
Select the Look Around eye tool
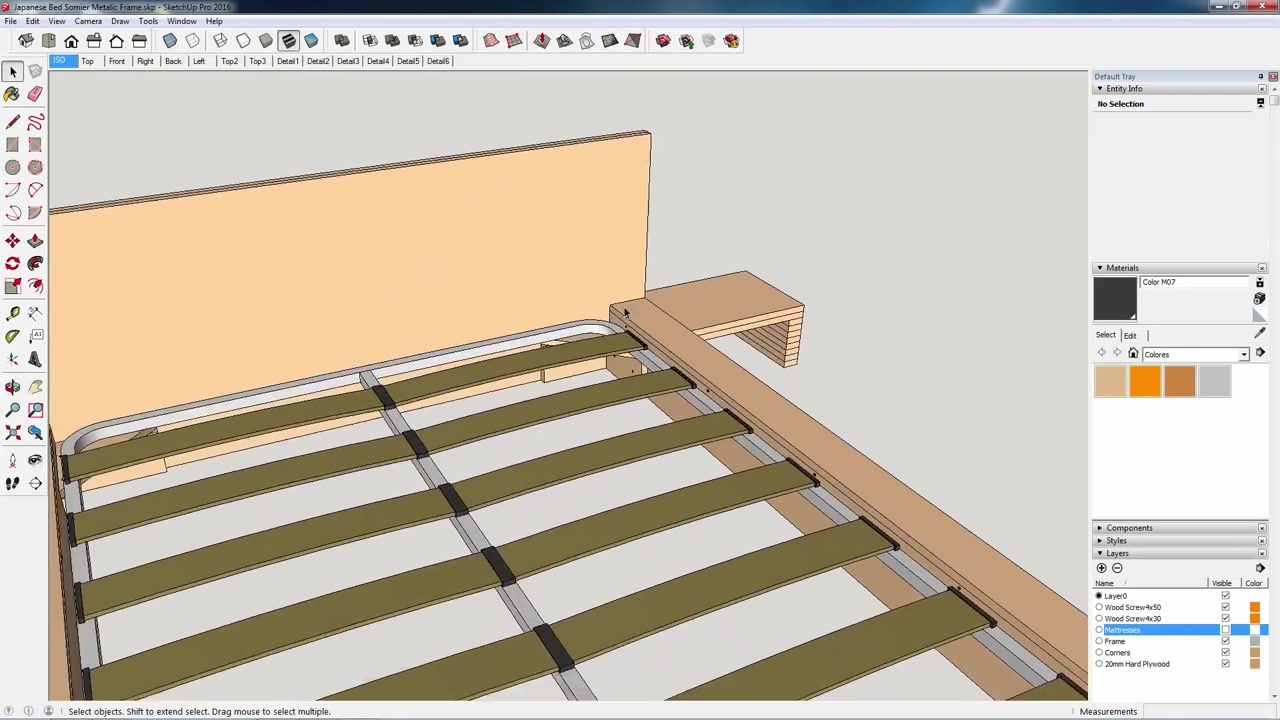[x=35, y=461]
